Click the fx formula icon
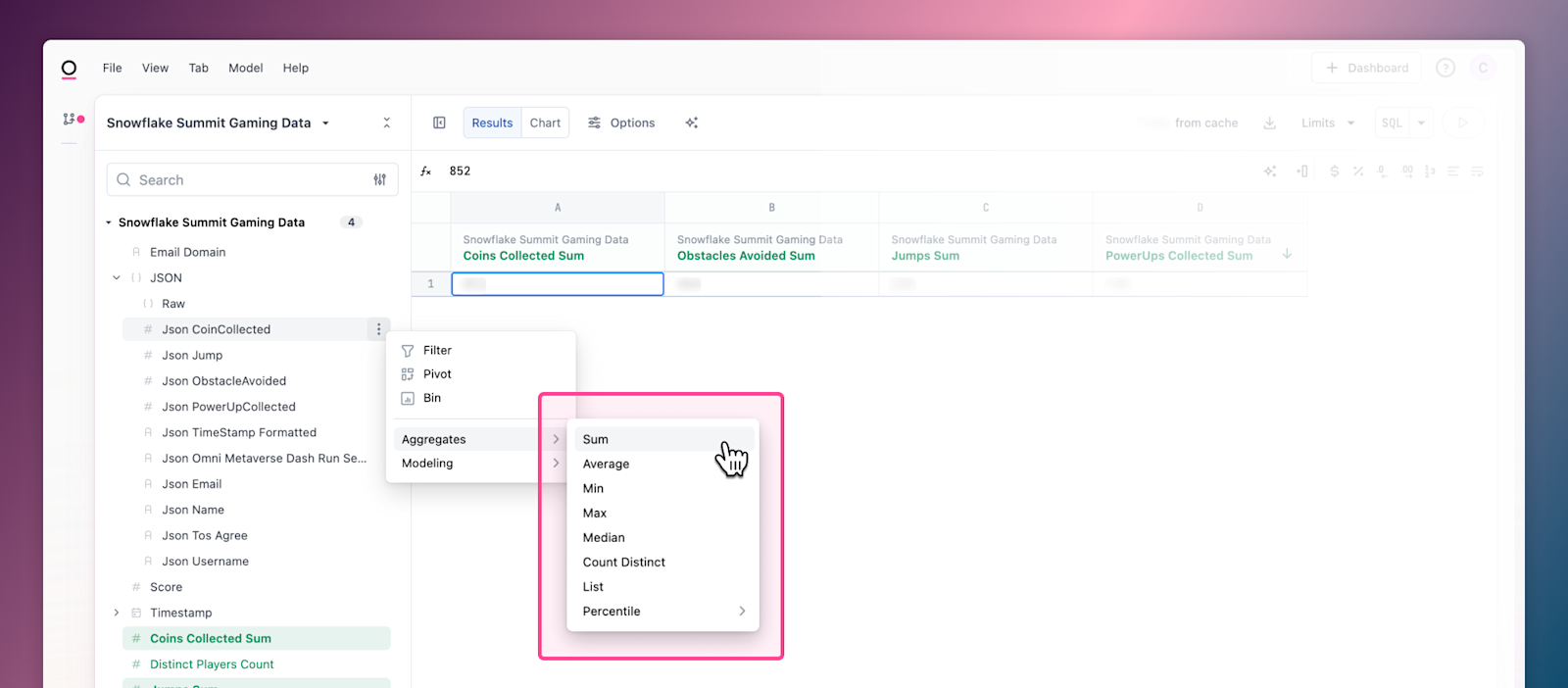This screenshot has width=1568, height=688. [x=426, y=172]
